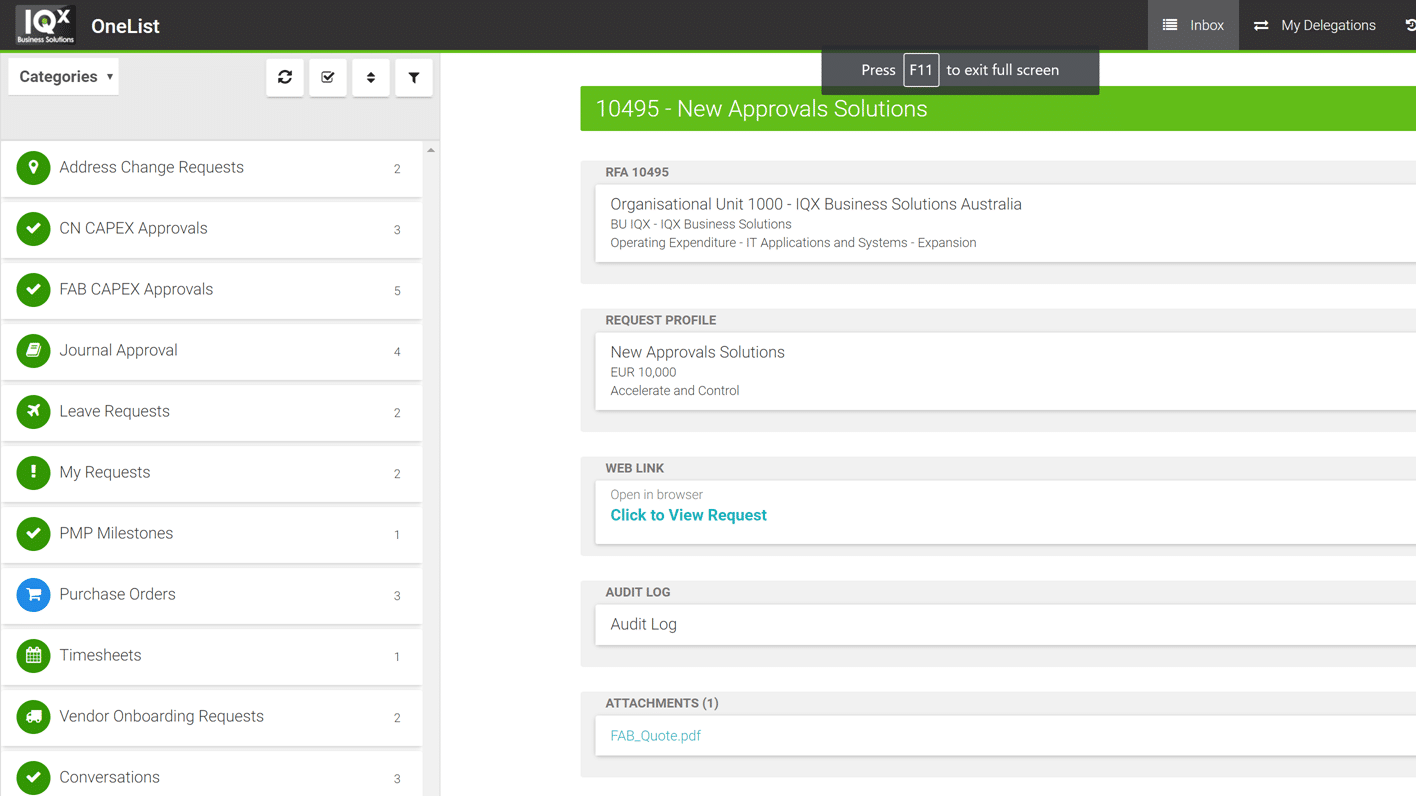Click the Journal Approval book icon
This screenshot has height=796, width=1416.
coord(33,351)
